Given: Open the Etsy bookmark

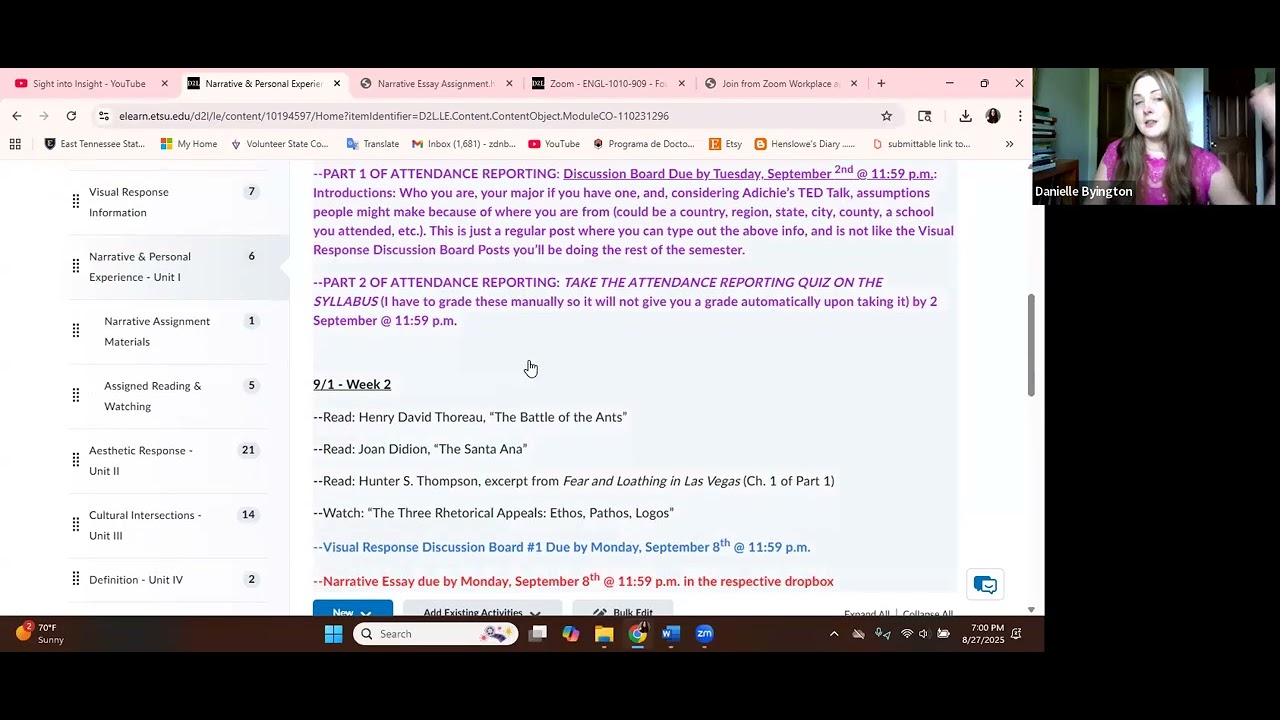Looking at the screenshot, I should click(x=725, y=144).
